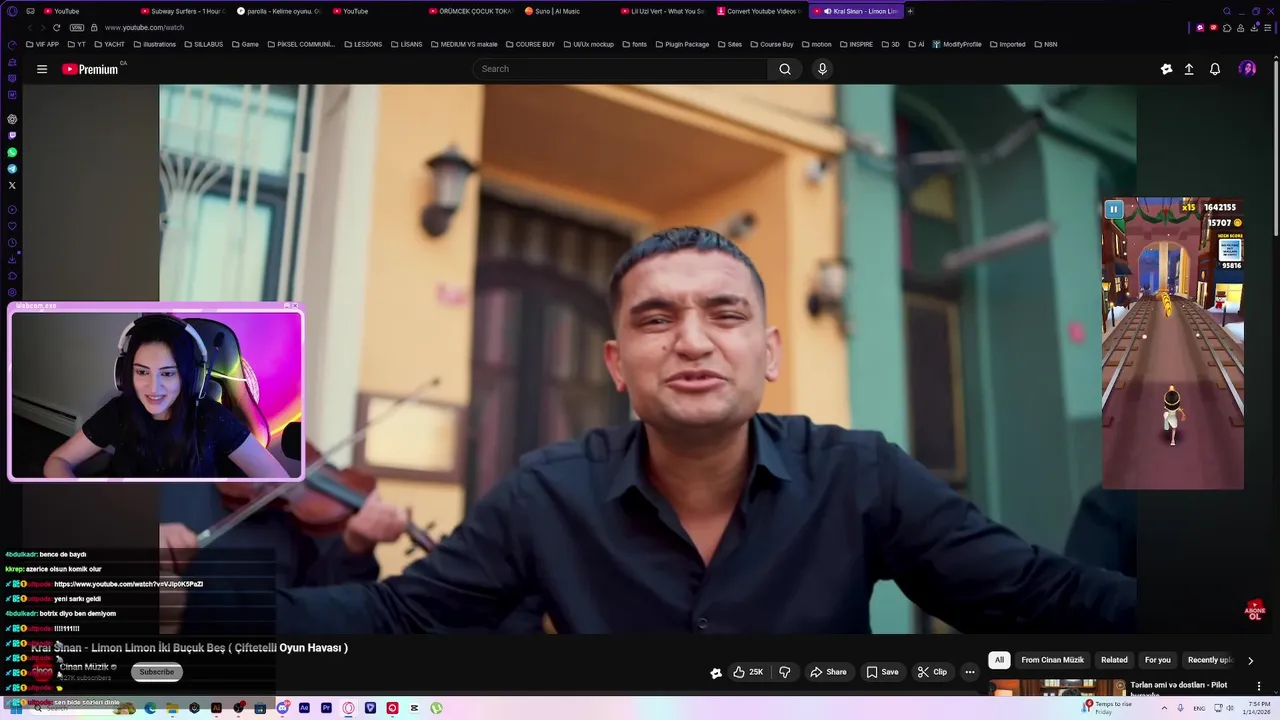Subscribe to the Cinan Müzik channel
1280x720 pixels.
(x=156, y=672)
